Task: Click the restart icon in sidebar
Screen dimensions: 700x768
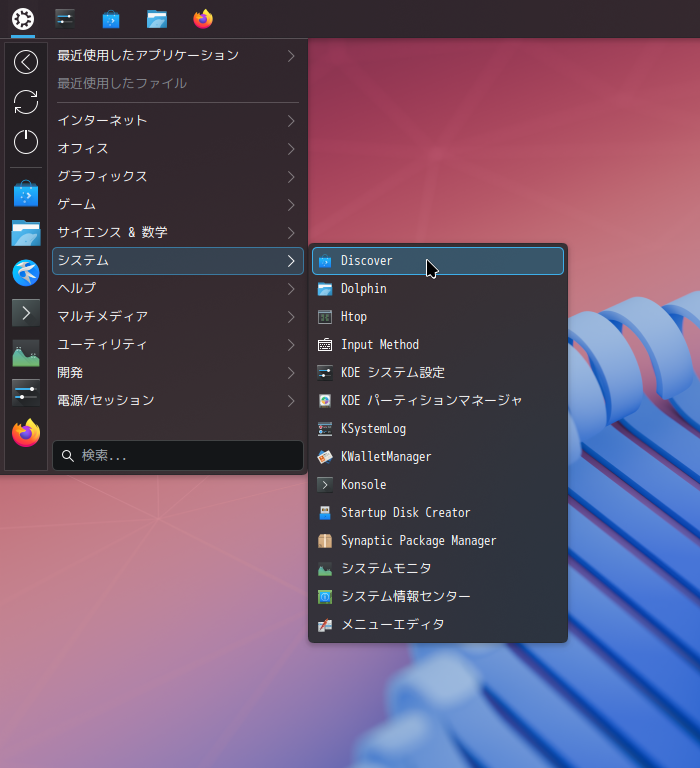Action: [x=26, y=102]
